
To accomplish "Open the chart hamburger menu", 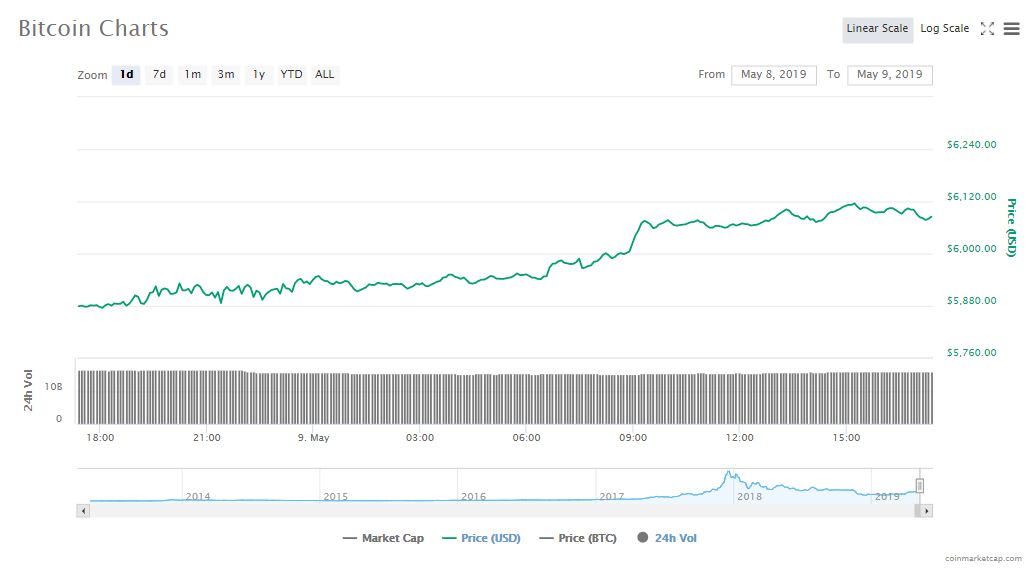I will [x=1011, y=29].
